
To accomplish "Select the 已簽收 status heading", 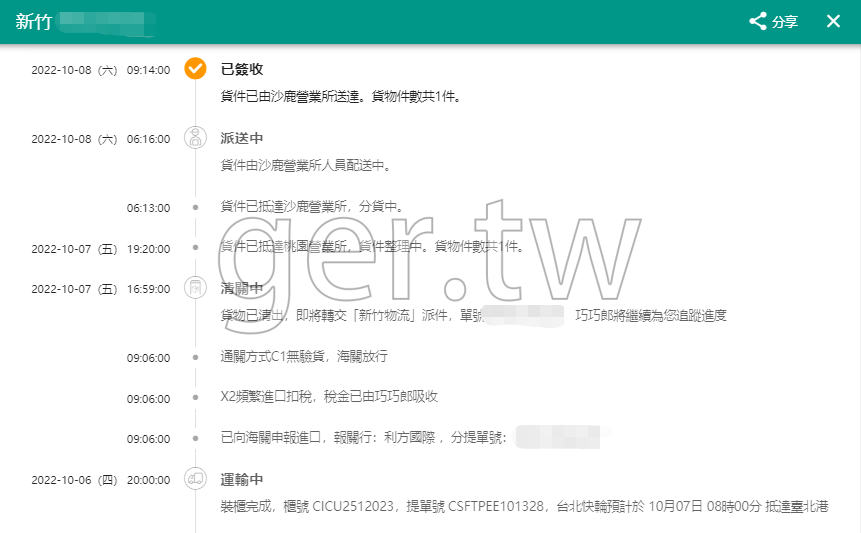I will coord(242,69).
